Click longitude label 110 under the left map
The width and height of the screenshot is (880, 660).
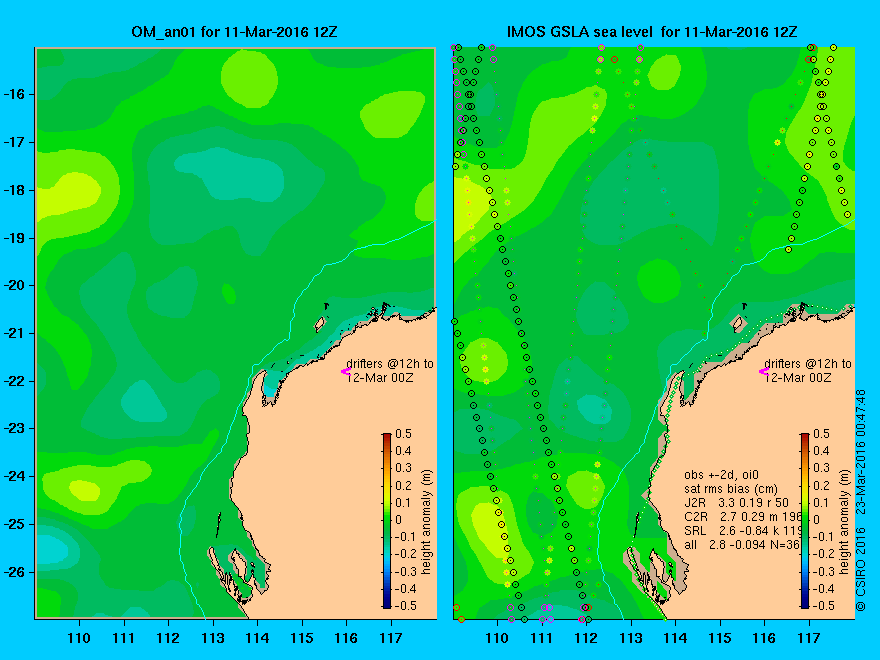79,638
